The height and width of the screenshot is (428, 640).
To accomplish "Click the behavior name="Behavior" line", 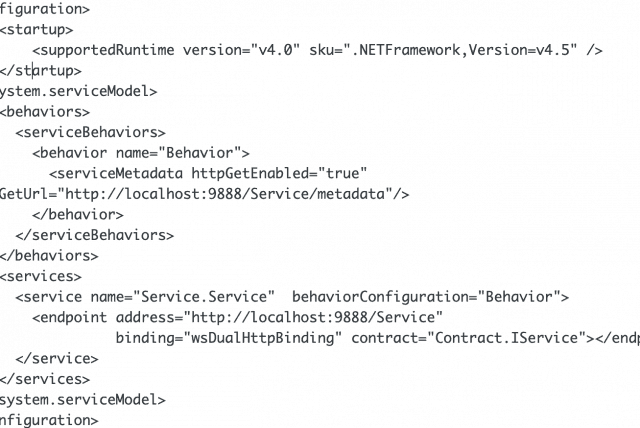I will [x=140, y=153].
